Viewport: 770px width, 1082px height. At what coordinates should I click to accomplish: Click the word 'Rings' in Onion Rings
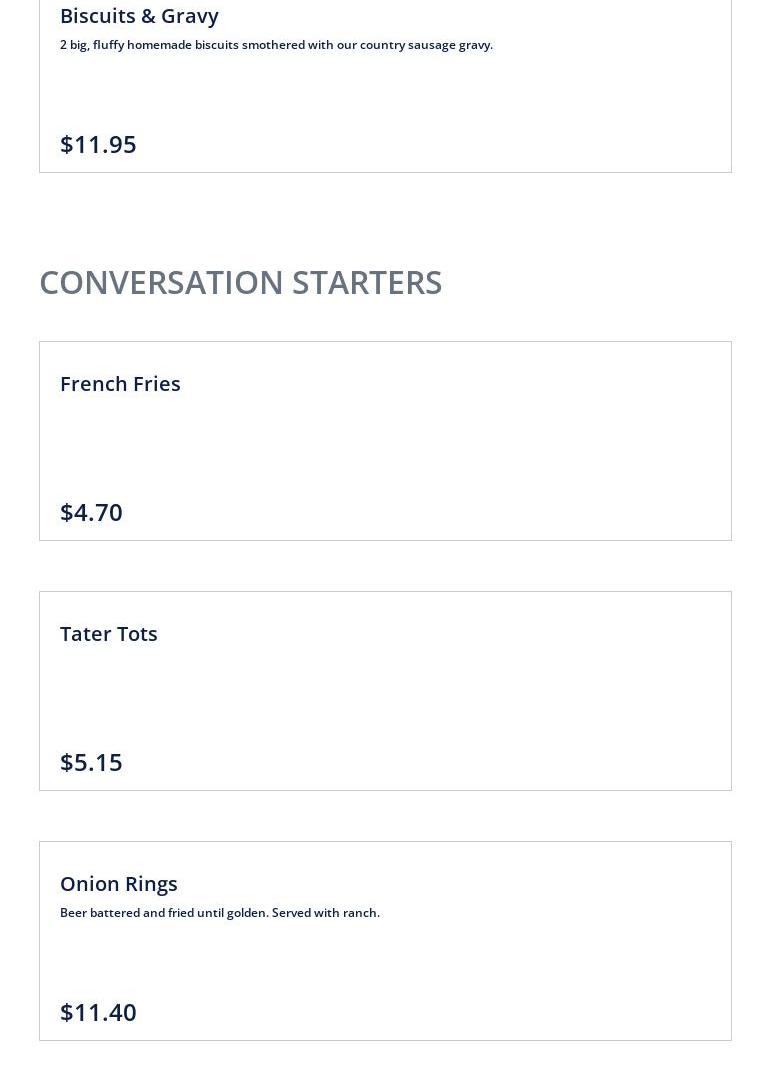150,884
